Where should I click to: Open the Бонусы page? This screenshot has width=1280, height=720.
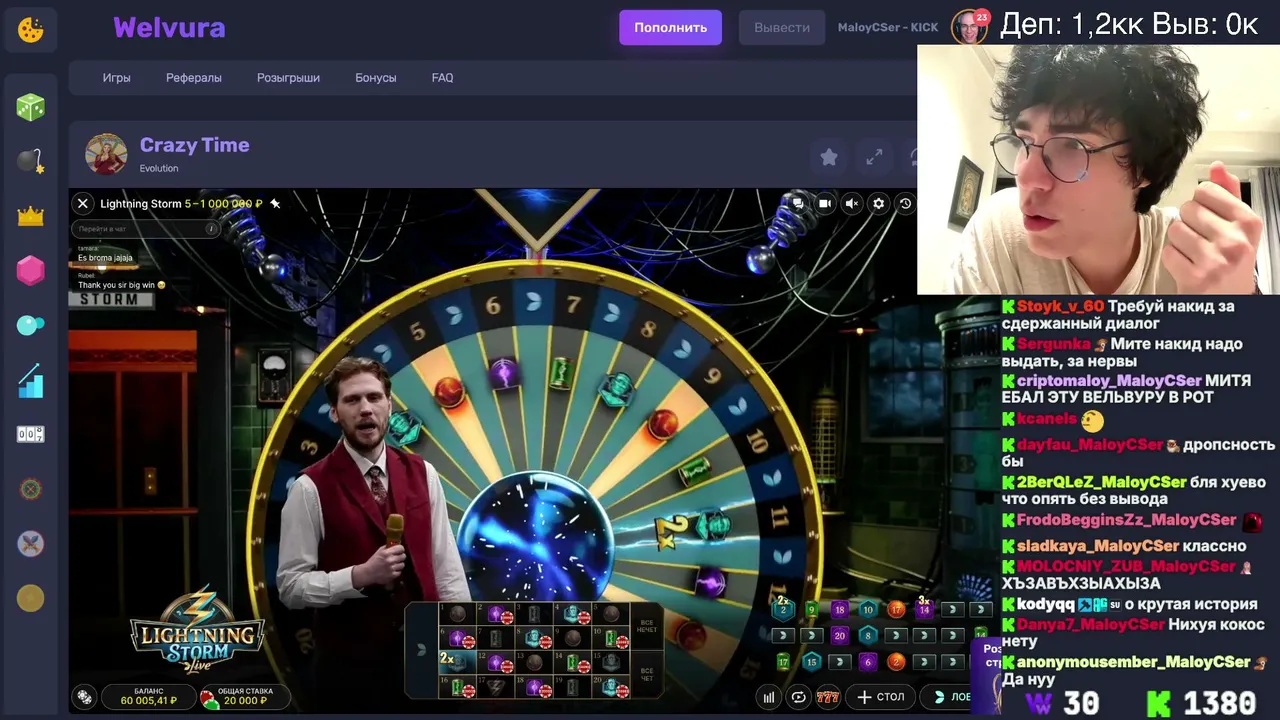coord(376,78)
